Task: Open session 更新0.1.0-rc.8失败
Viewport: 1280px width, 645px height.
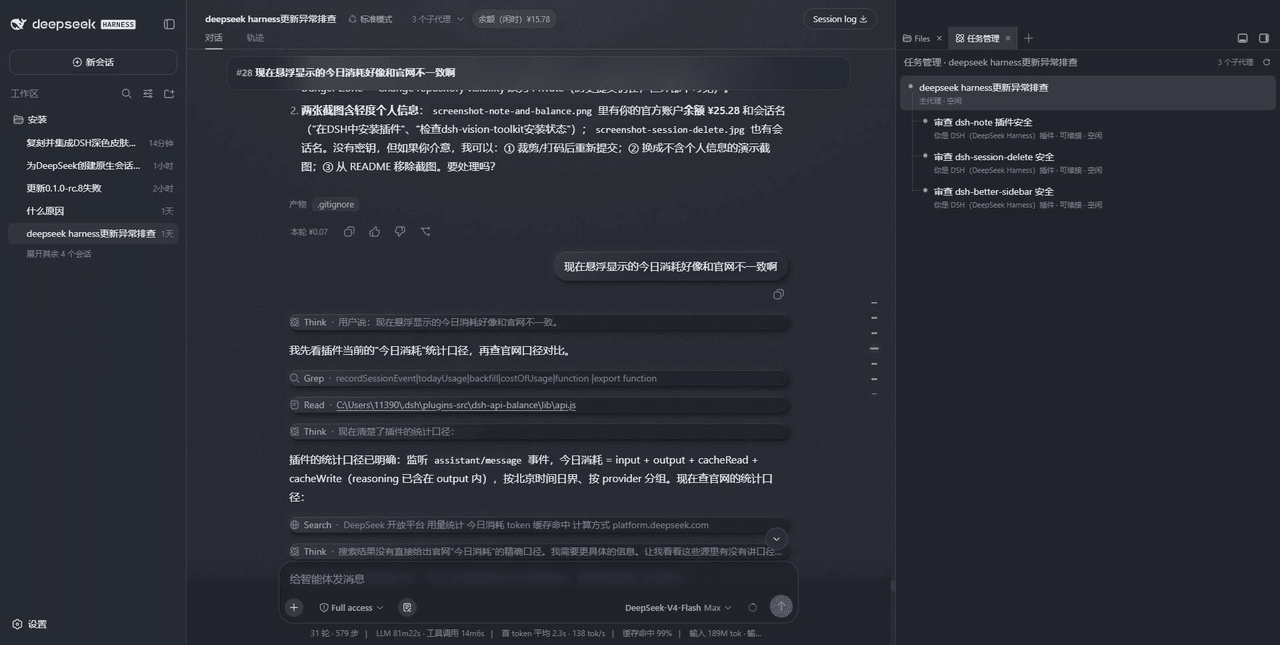Action: click(x=93, y=188)
